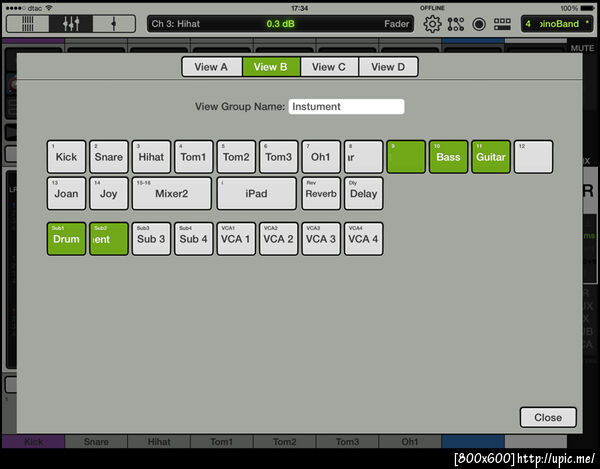Open the routing matrix icon
600x469 pixels.
[456, 24]
